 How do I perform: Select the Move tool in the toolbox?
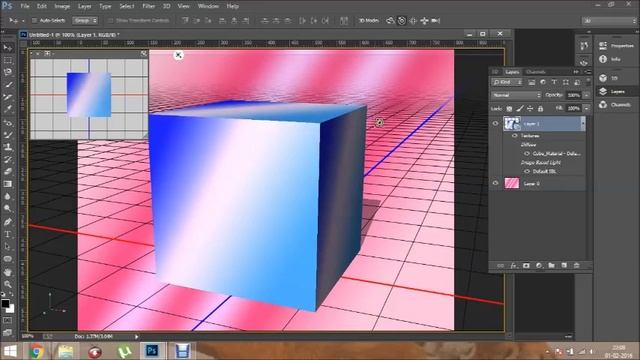(x=7, y=48)
